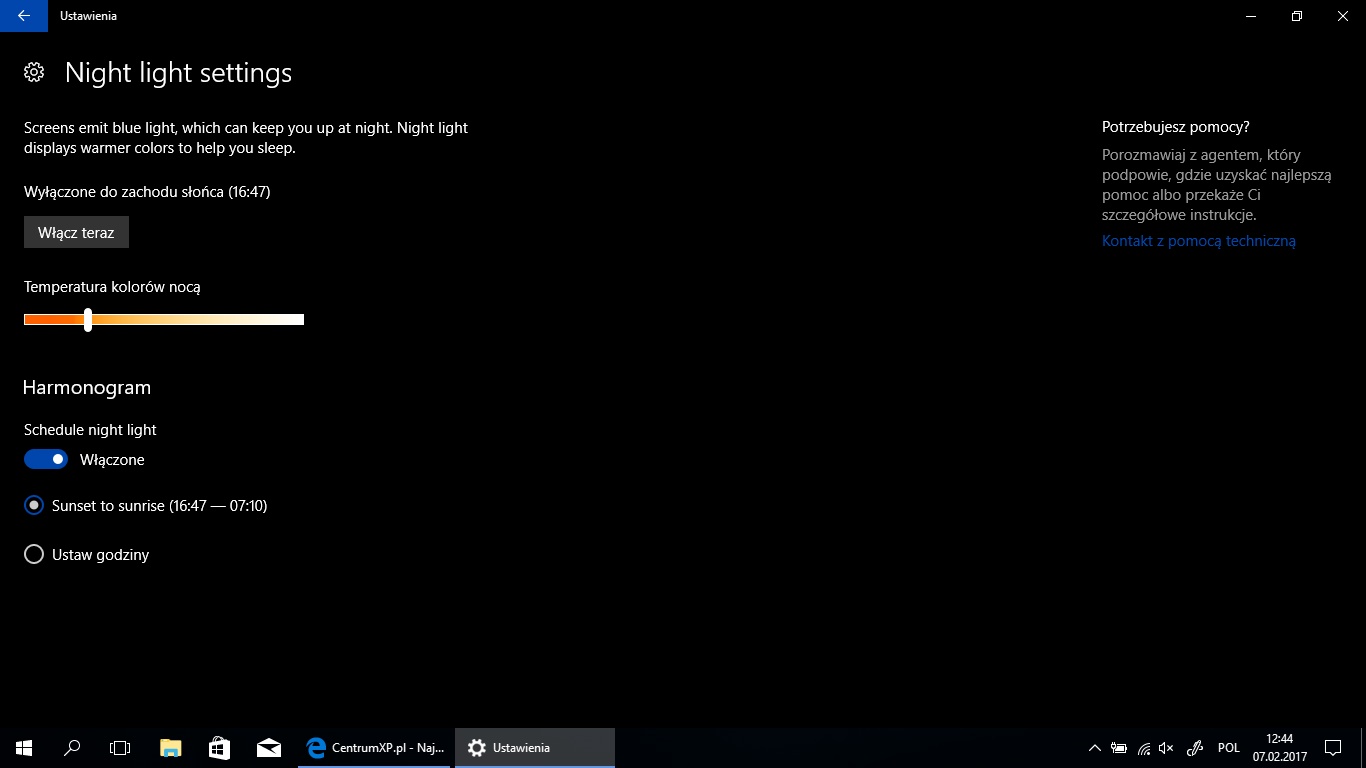
Task: Open taskbar search magnifier
Action: click(x=72, y=747)
